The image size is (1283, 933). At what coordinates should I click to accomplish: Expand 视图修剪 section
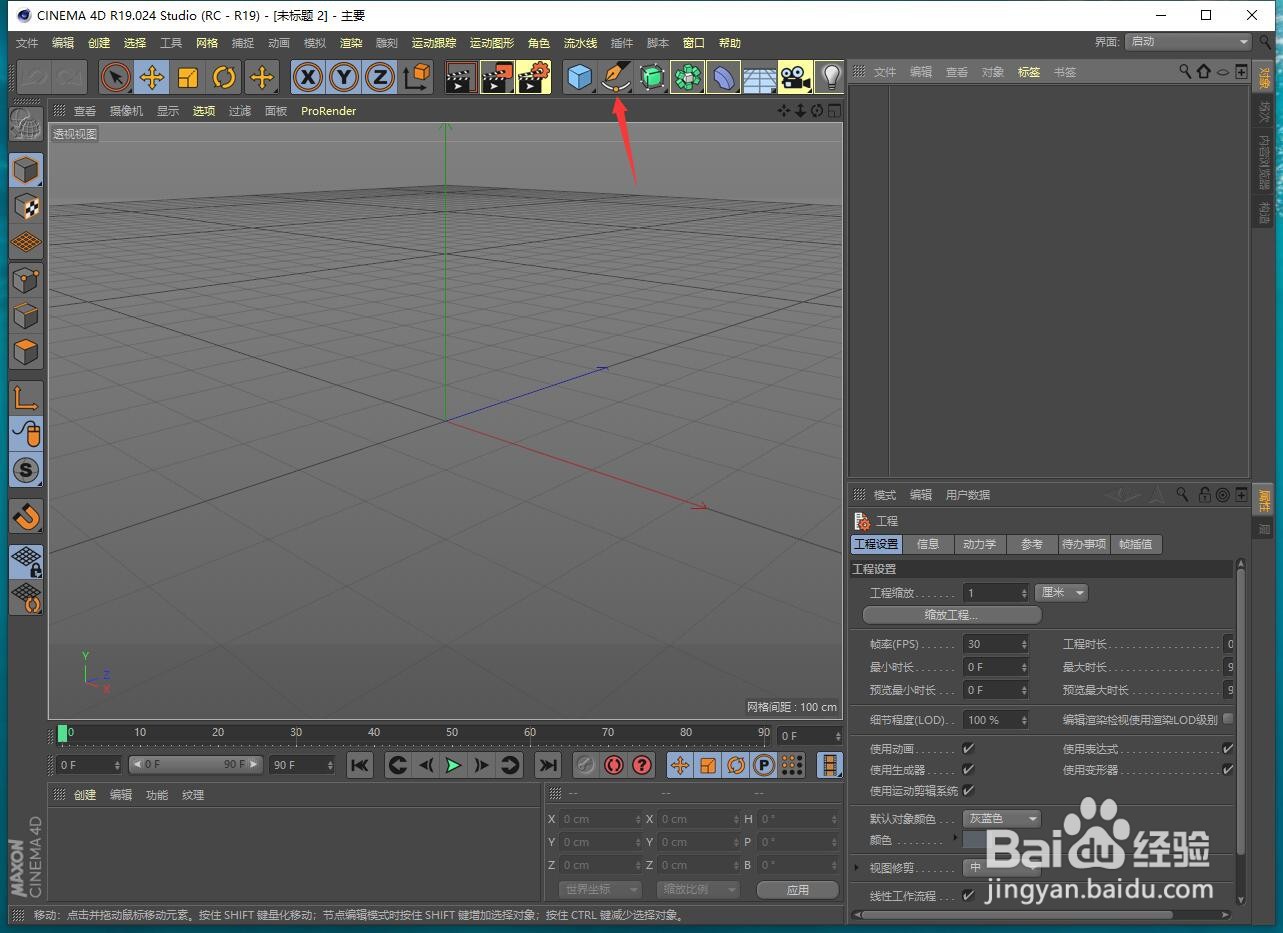(857, 868)
